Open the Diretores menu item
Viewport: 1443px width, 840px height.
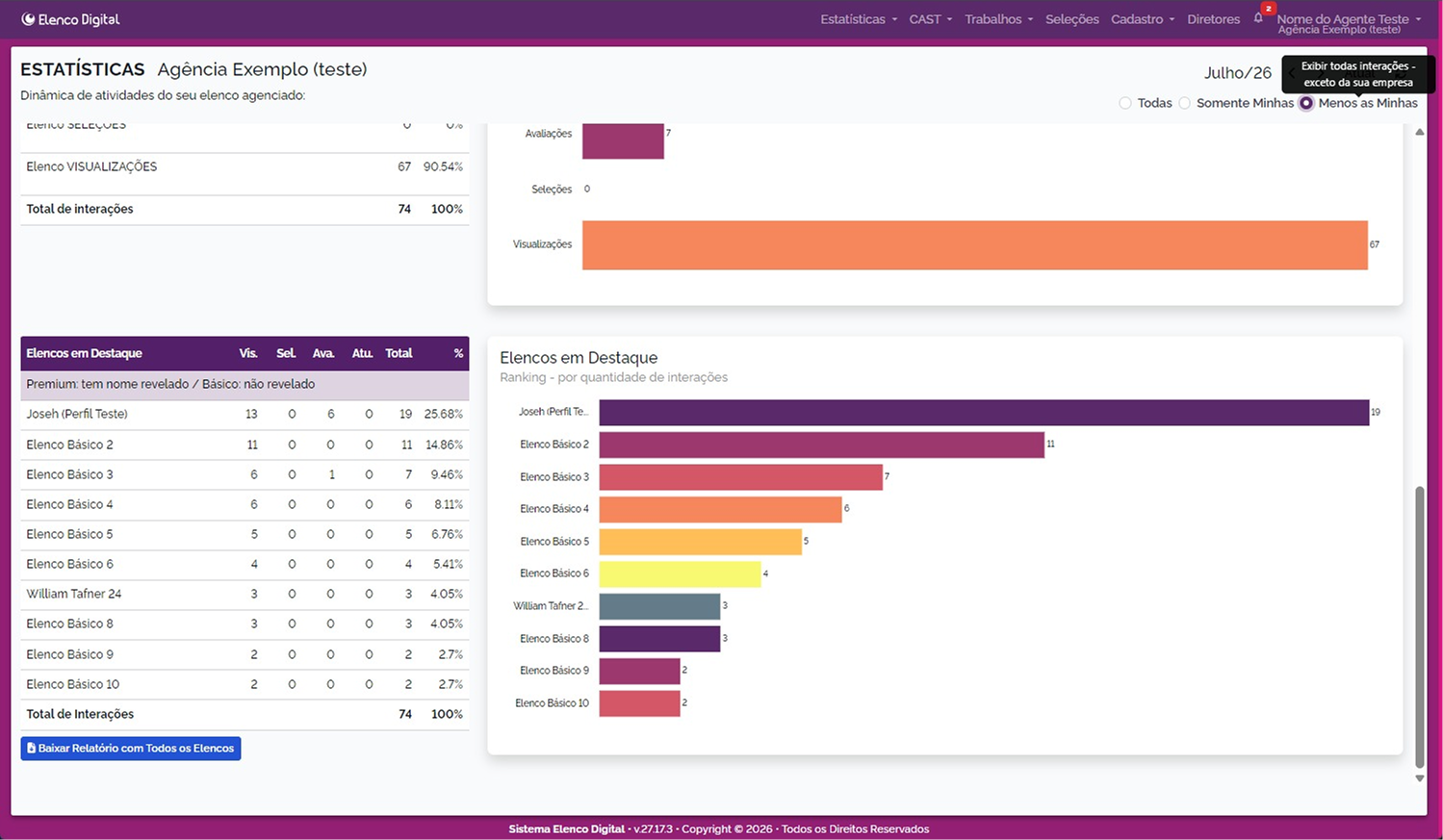coord(1213,19)
